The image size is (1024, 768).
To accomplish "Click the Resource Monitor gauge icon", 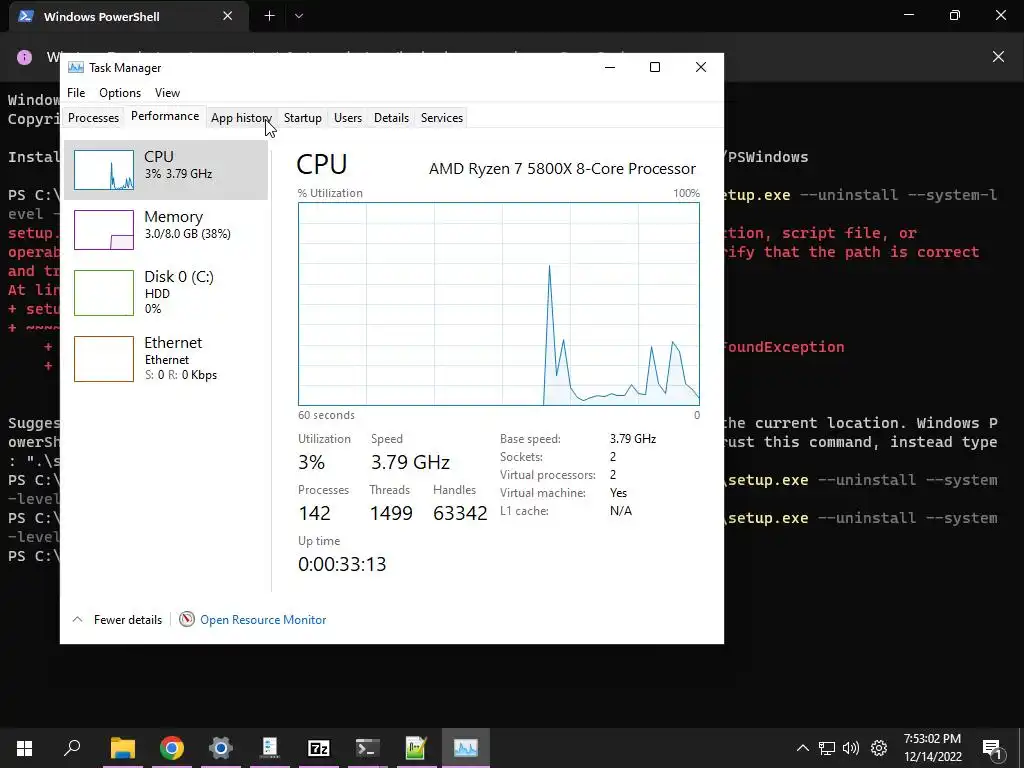I will pos(187,619).
